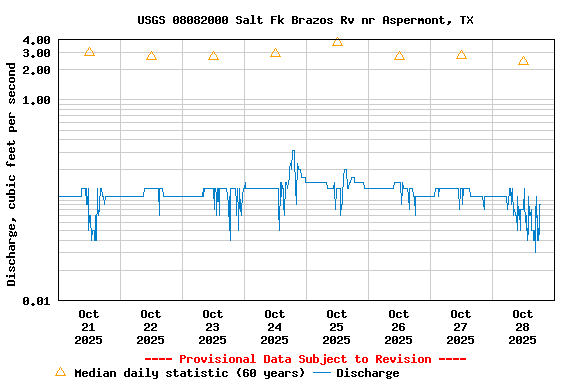
Task: Click the y-axis label 1.00
Action: click(x=36, y=100)
